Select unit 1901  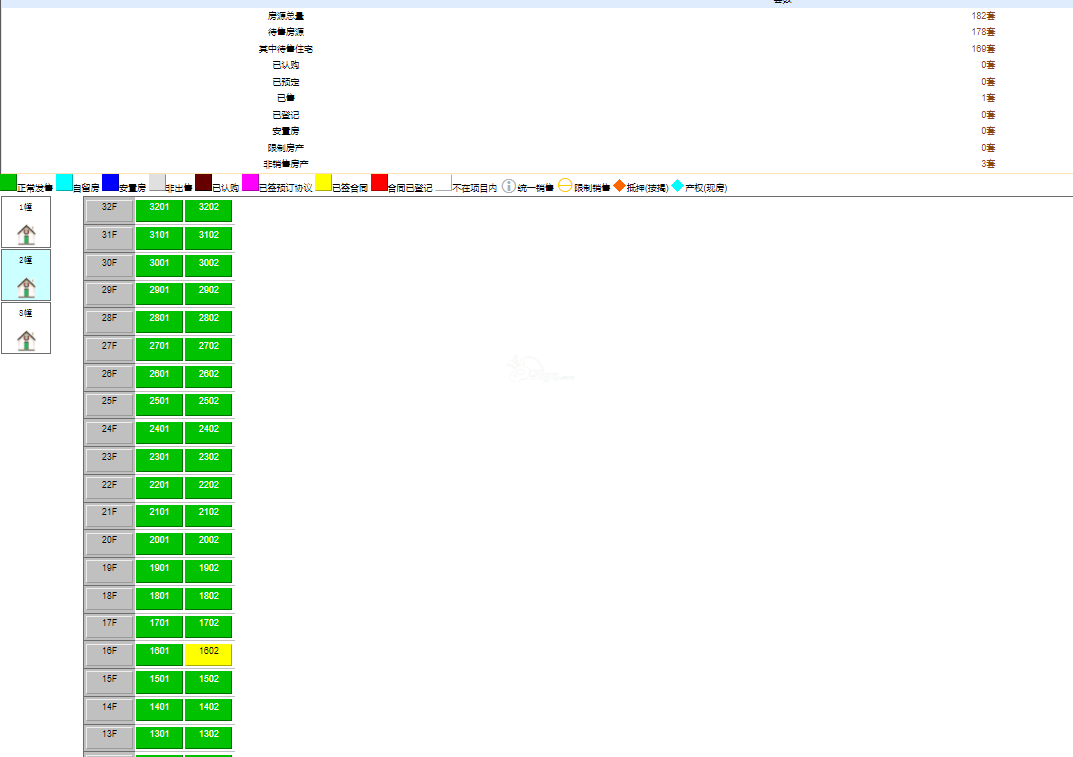[159, 571]
